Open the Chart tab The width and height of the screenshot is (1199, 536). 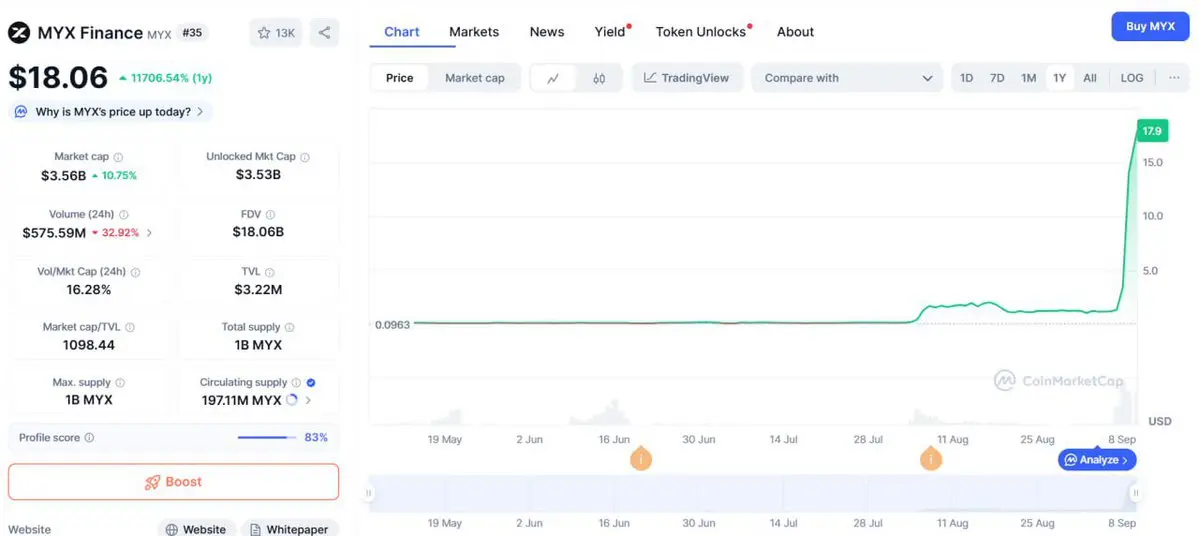click(x=402, y=32)
